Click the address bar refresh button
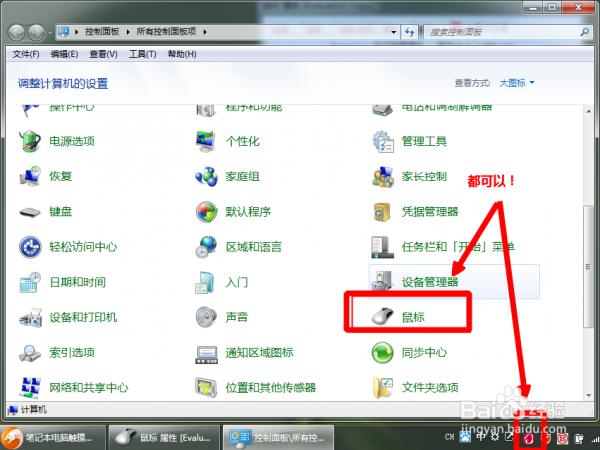600x450 pixels. click(410, 32)
